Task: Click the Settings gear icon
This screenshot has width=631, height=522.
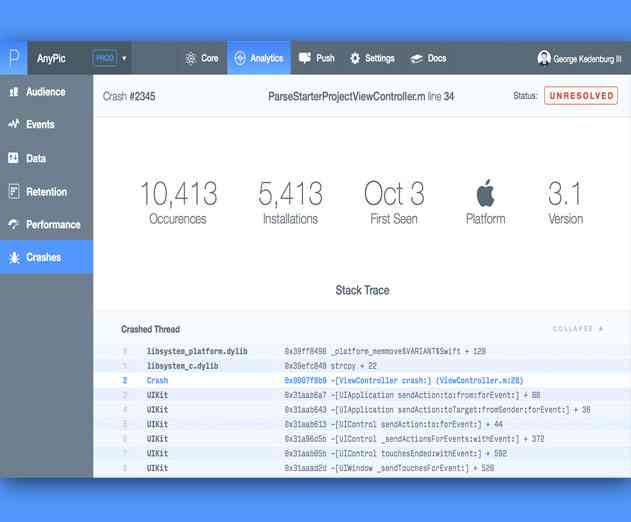Action: (x=355, y=58)
